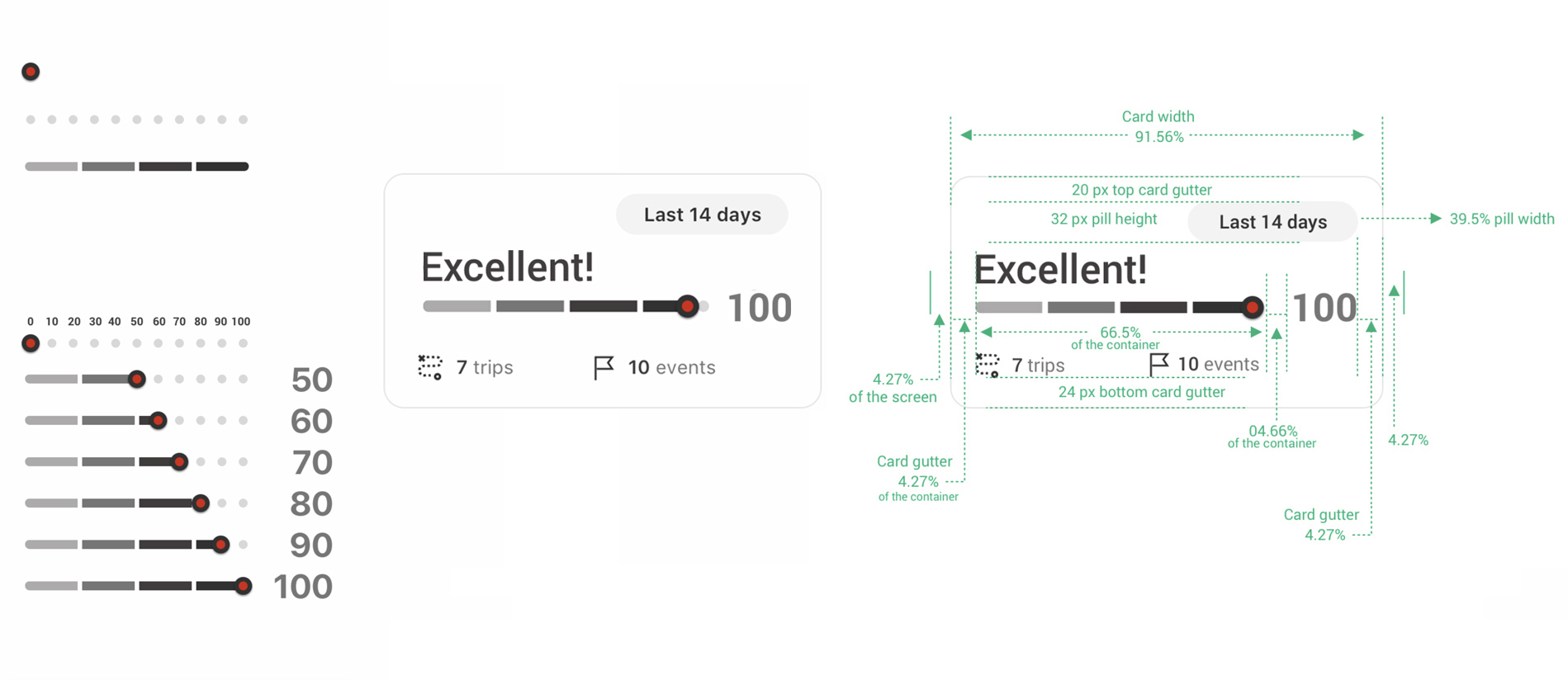
Task: Click the "Excellent!" heading in the center card
Action: pyautogui.click(x=507, y=267)
